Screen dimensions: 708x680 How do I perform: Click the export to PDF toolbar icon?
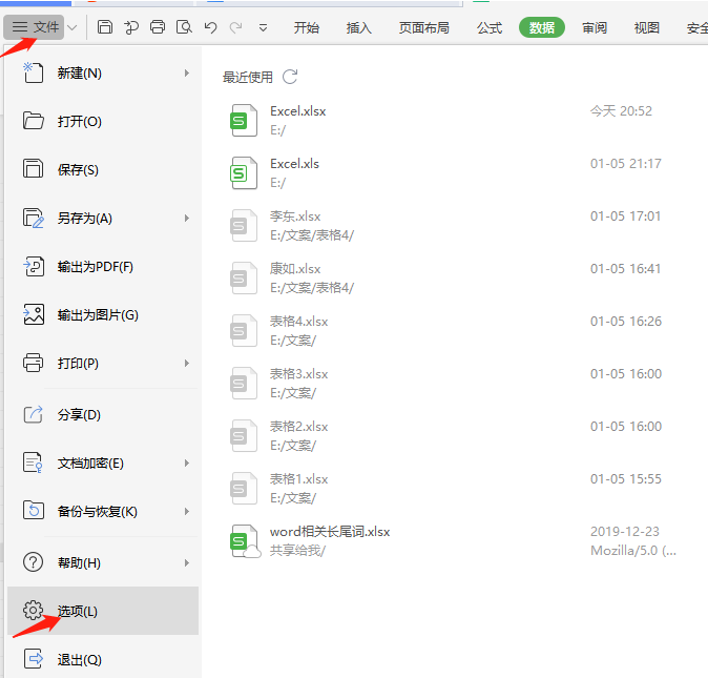[x=131, y=28]
